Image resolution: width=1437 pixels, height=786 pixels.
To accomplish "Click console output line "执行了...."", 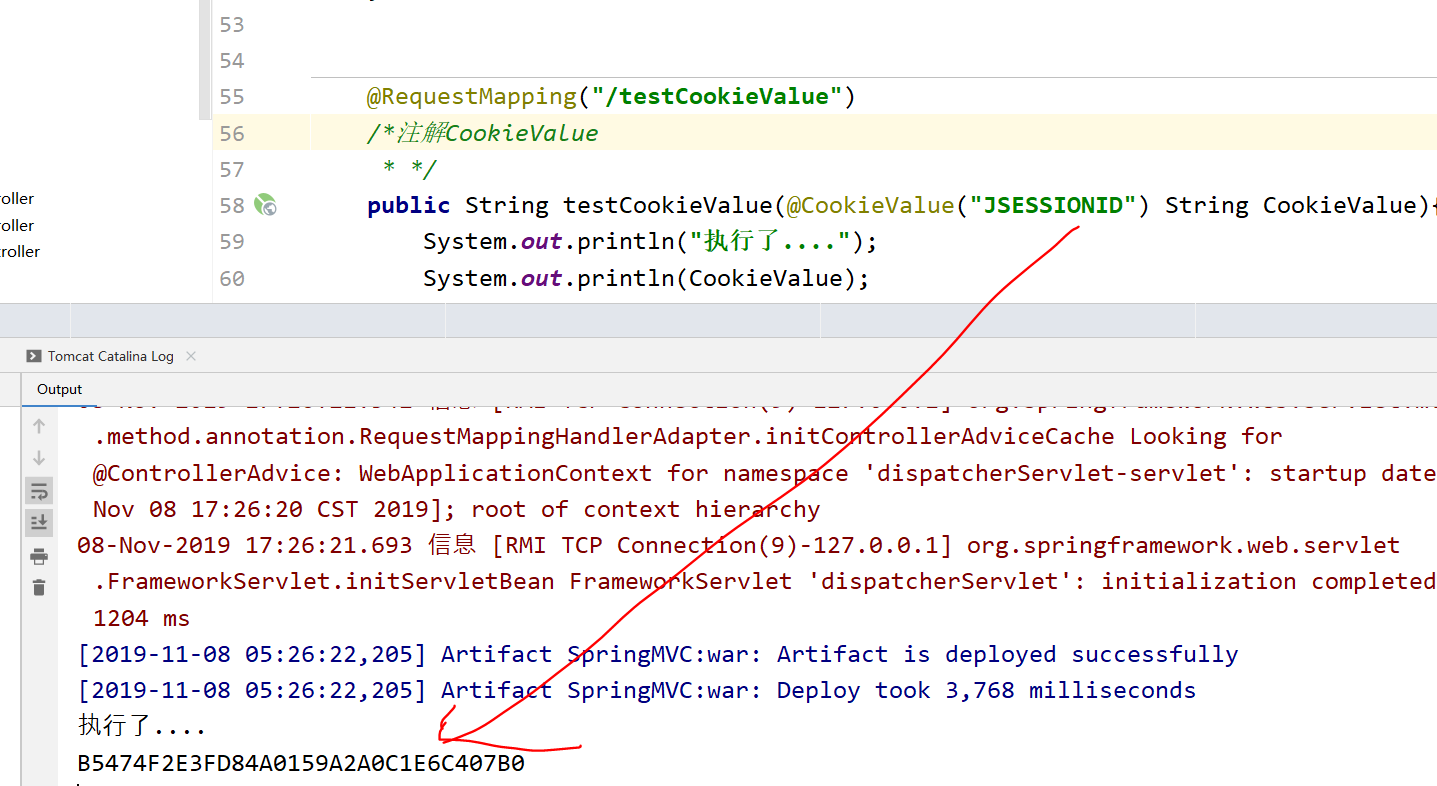I will 142,727.
